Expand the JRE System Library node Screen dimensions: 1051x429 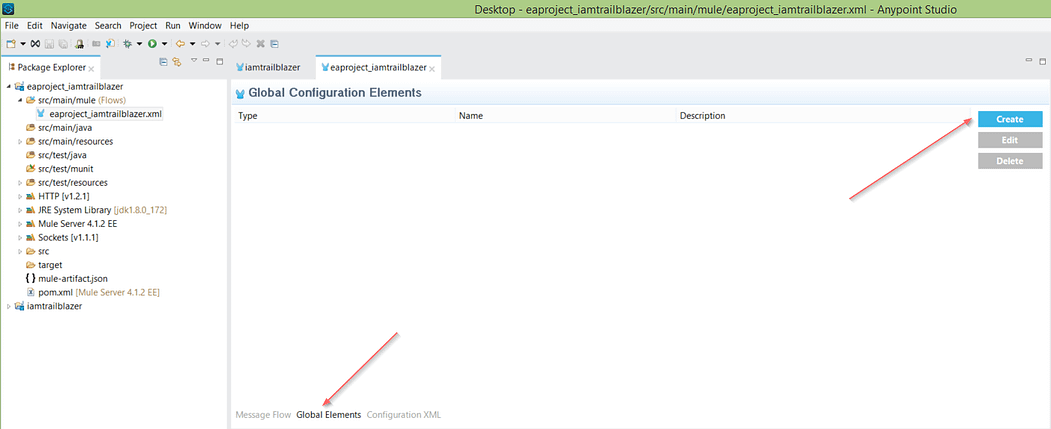pyautogui.click(x=20, y=210)
